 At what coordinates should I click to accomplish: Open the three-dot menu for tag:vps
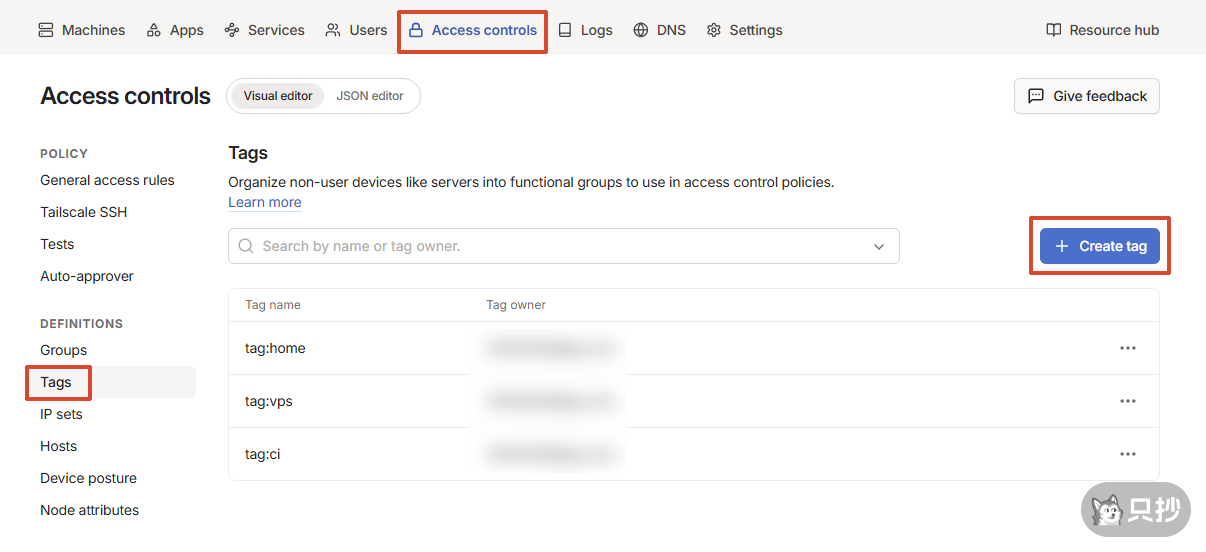1128,401
